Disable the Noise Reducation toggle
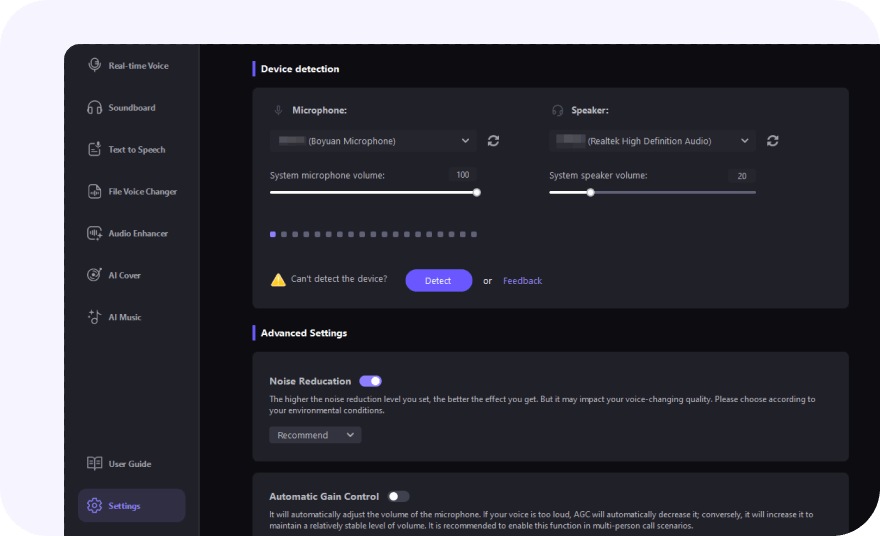 click(370, 381)
